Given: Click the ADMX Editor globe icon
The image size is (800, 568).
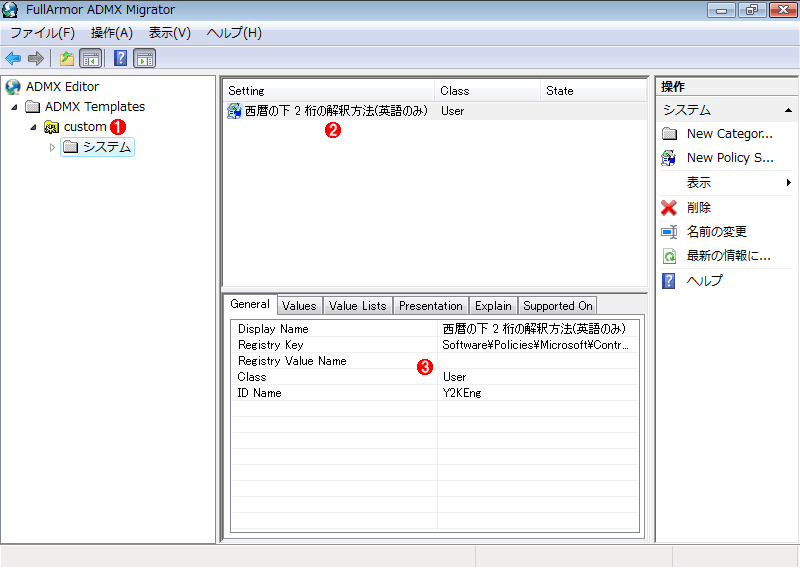Looking at the screenshot, I should click(x=13, y=87).
